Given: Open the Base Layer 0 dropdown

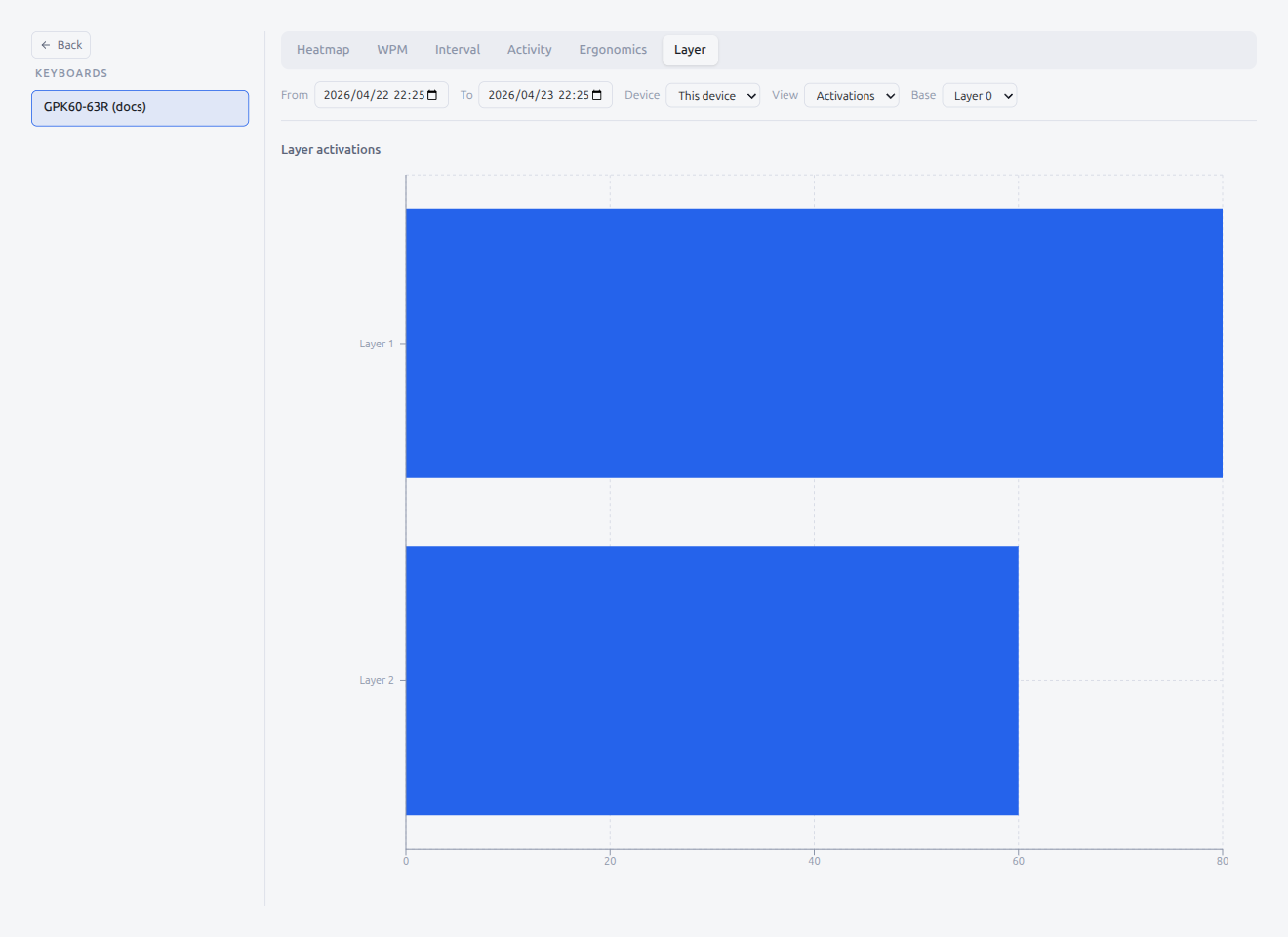Looking at the screenshot, I should (980, 96).
